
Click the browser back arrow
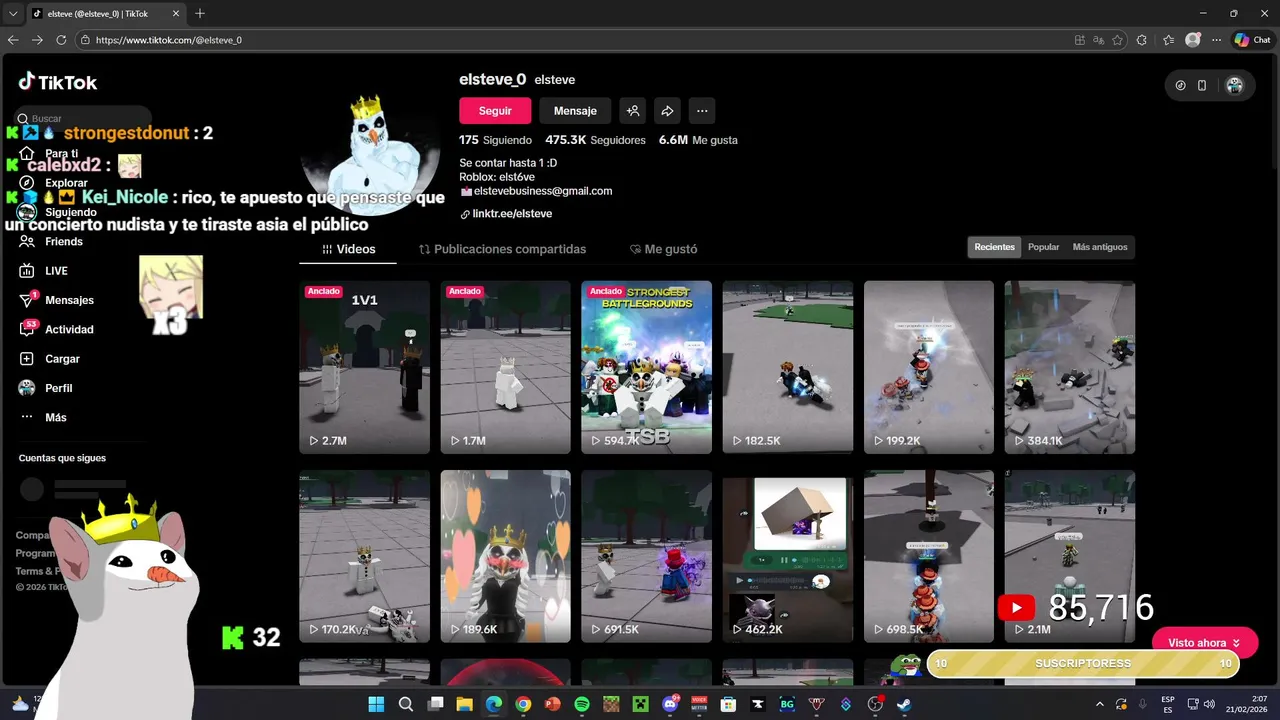tap(13, 40)
